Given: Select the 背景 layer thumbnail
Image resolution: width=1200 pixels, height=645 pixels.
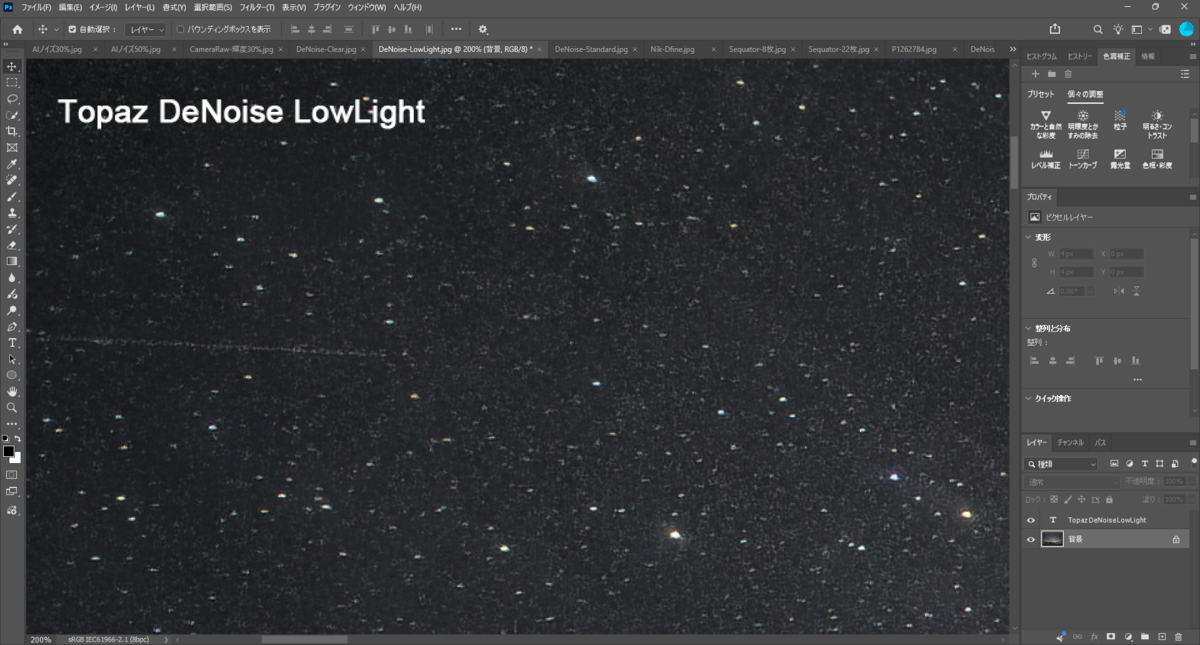Looking at the screenshot, I should tap(1052, 539).
